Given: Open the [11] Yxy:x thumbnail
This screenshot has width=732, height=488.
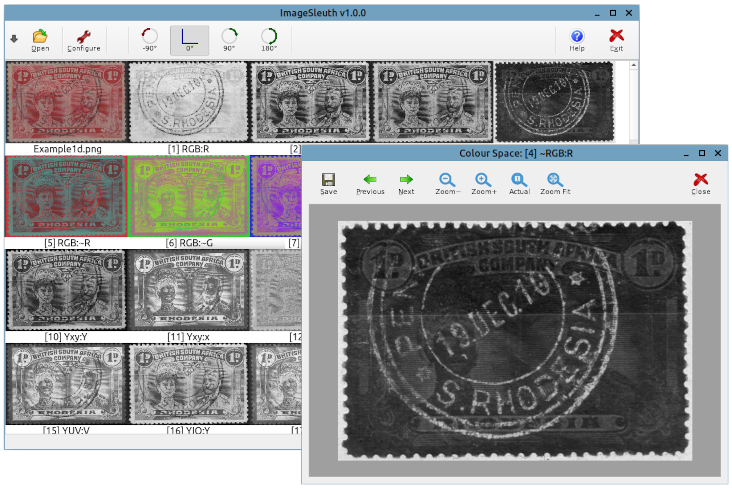Looking at the screenshot, I should (x=188, y=290).
